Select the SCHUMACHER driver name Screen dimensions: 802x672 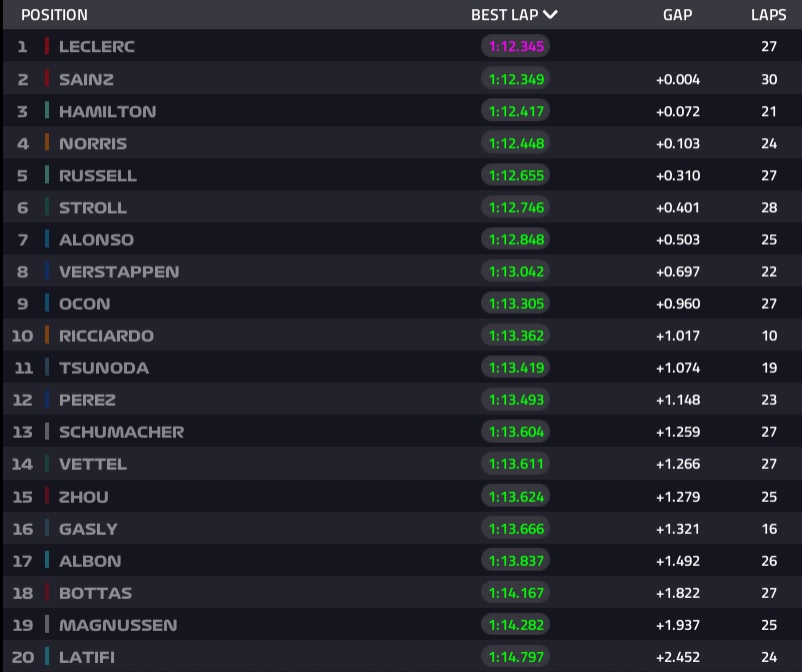(121, 432)
